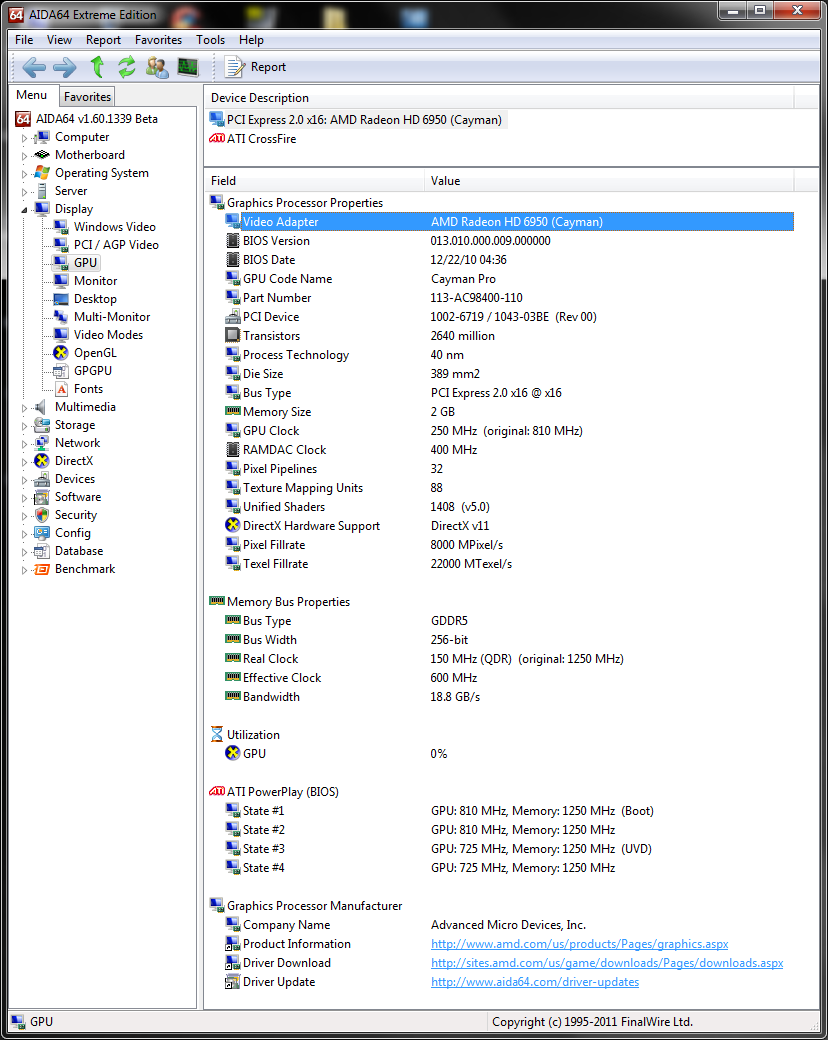The image size is (828, 1040).
Task: Expand the Computer tree node
Action: [25, 138]
